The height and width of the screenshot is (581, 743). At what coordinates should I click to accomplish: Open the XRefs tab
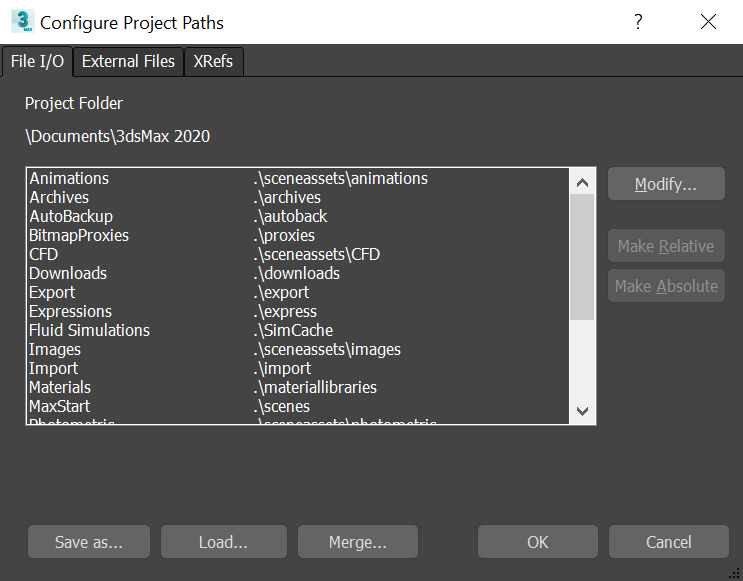(x=213, y=62)
